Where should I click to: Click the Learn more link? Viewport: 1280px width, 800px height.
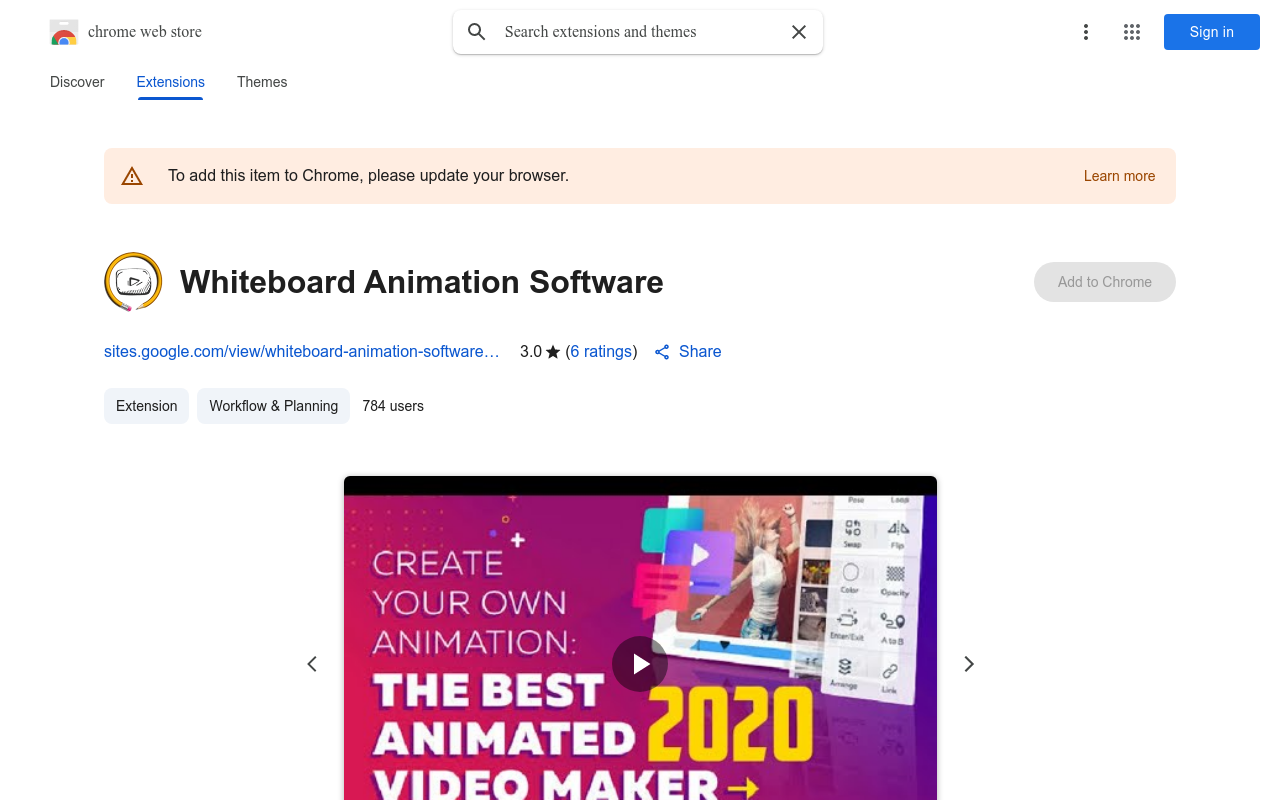click(x=1119, y=176)
